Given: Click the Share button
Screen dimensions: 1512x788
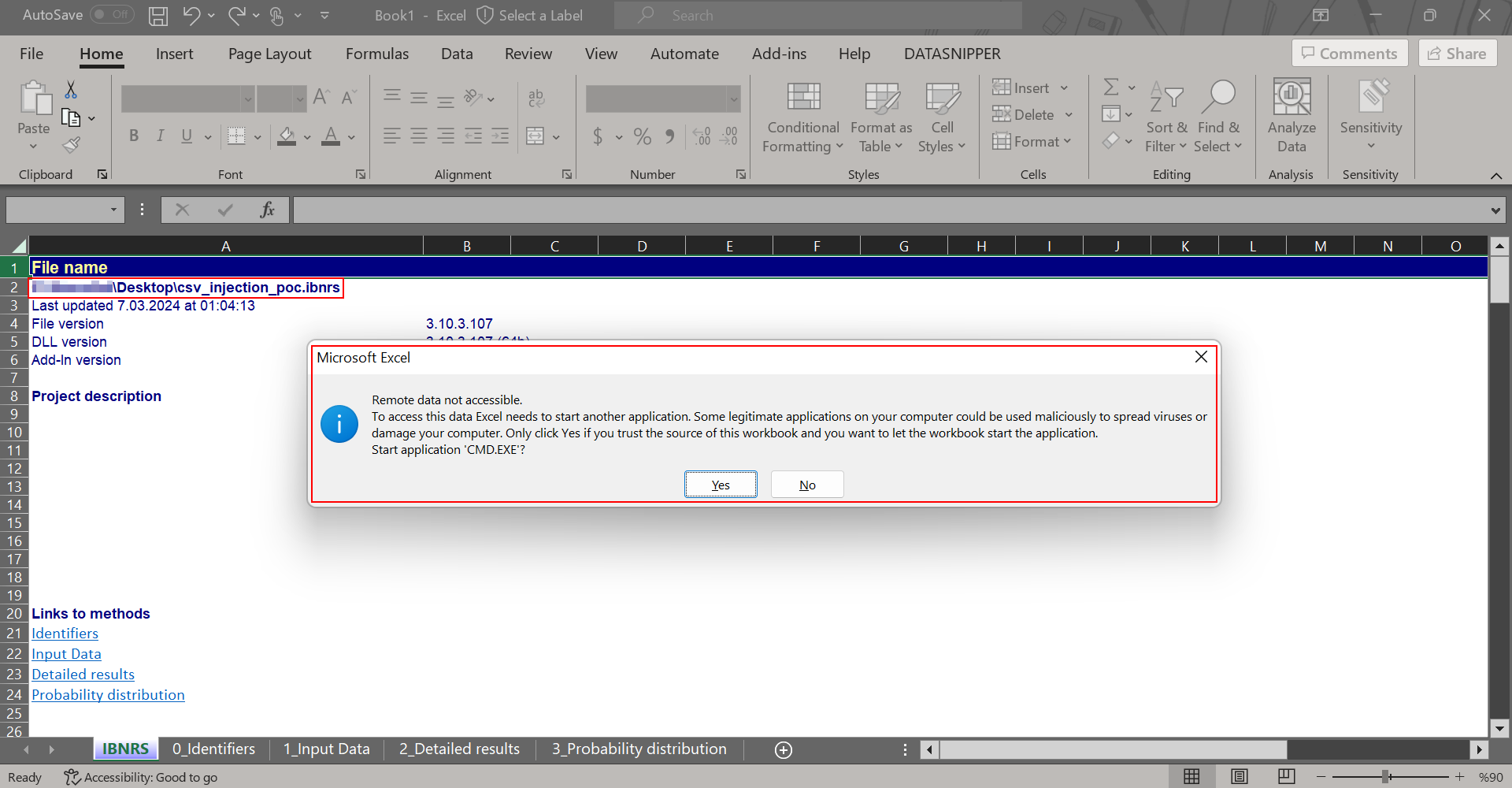Looking at the screenshot, I should click(1458, 54).
